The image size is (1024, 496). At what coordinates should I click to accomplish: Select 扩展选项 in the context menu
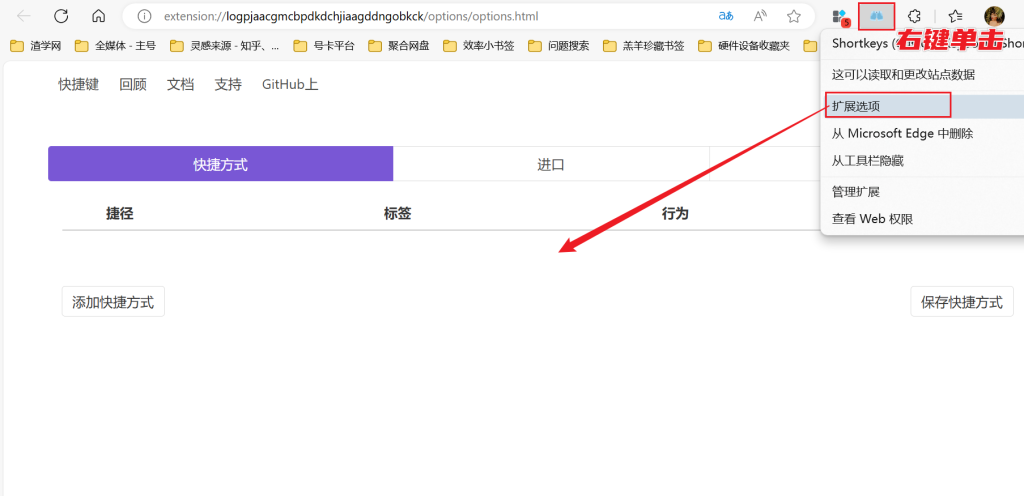[857, 105]
